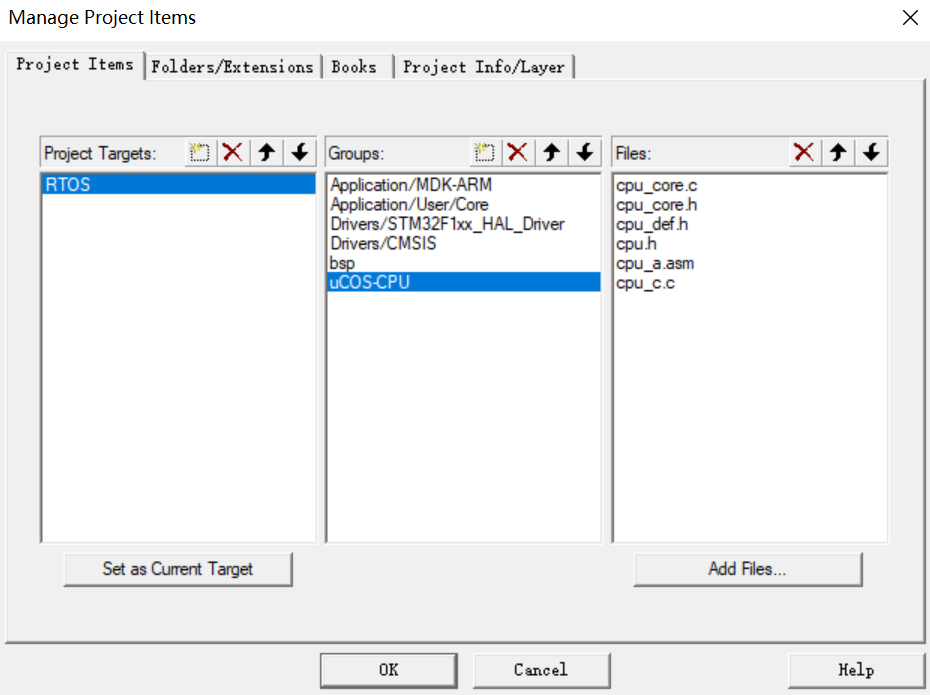Move selected group down
930x695 pixels.
[585, 152]
